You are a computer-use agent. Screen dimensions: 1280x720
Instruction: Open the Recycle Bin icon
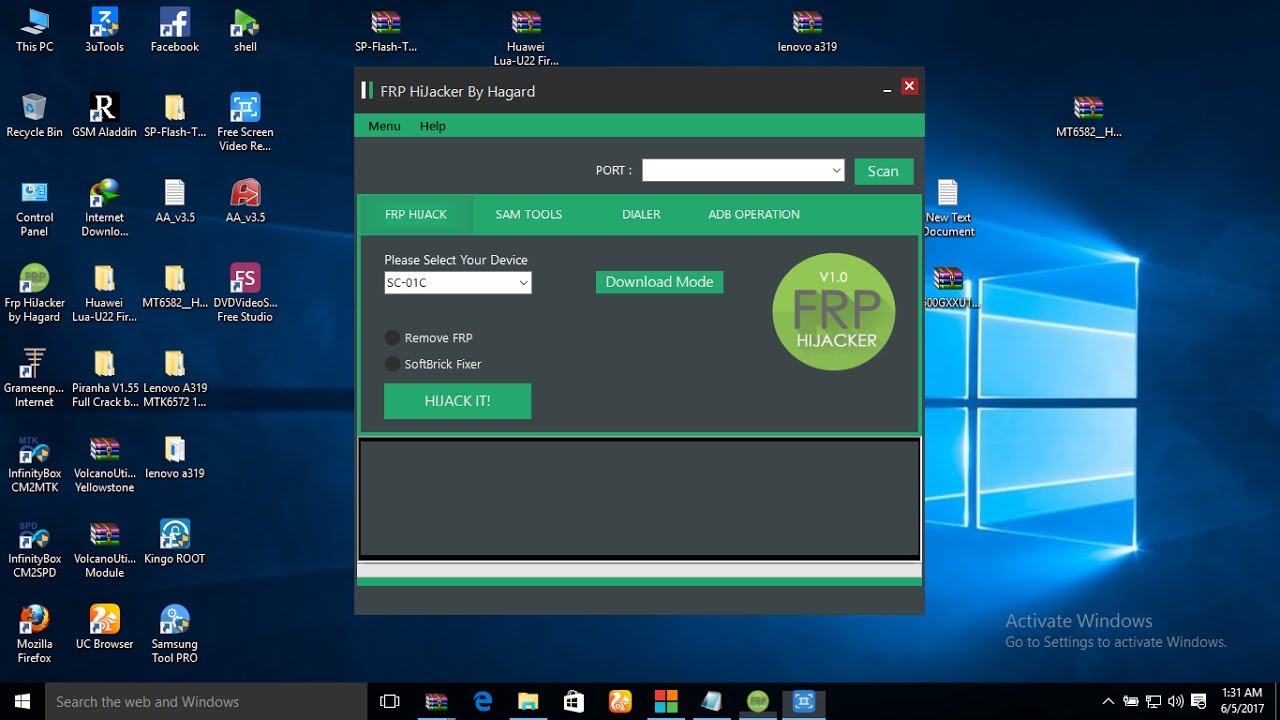[34, 115]
